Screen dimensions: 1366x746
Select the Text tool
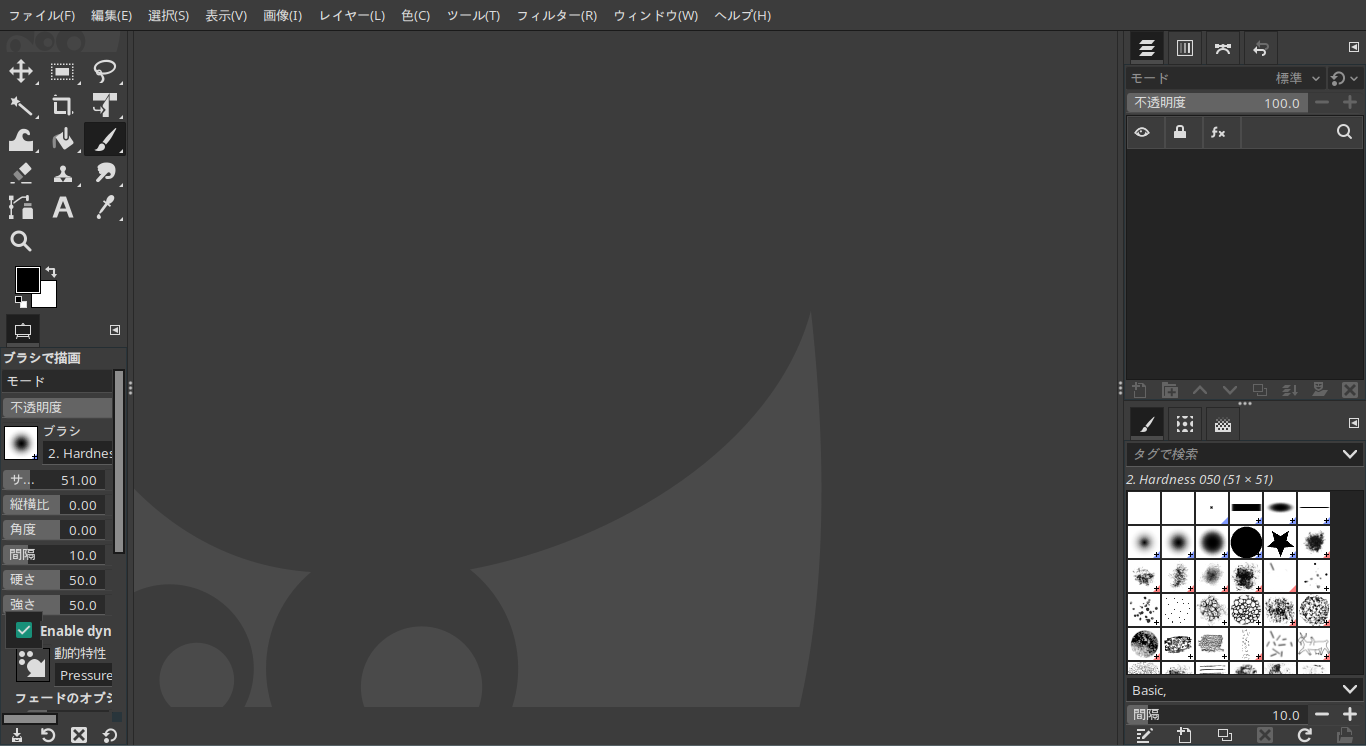pos(63,207)
